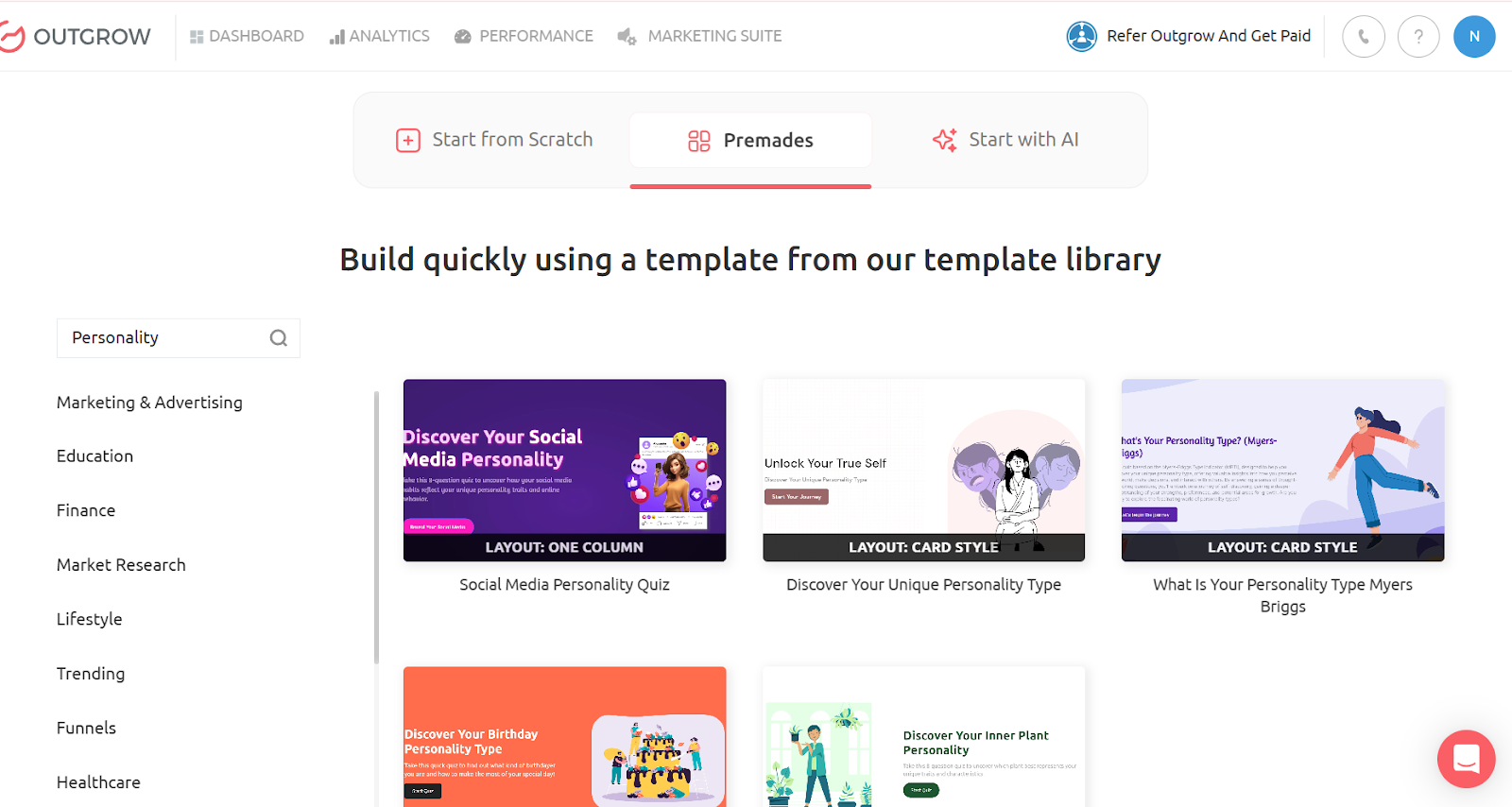Select the Premades tab
Screen dimensions: 1512x807
[750, 141]
